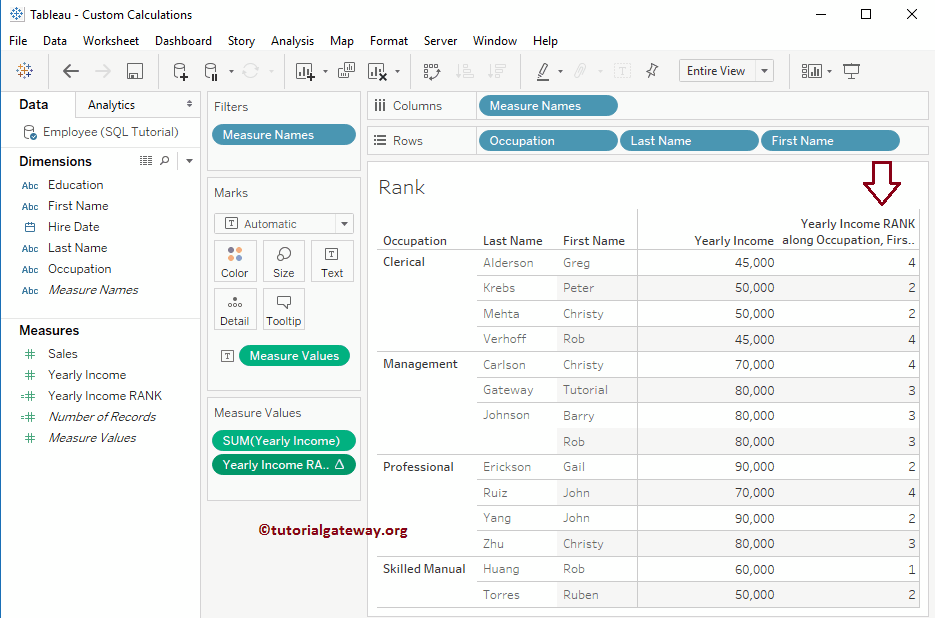Open the Analysis menu
This screenshot has height=618, width=935.
(x=292, y=41)
